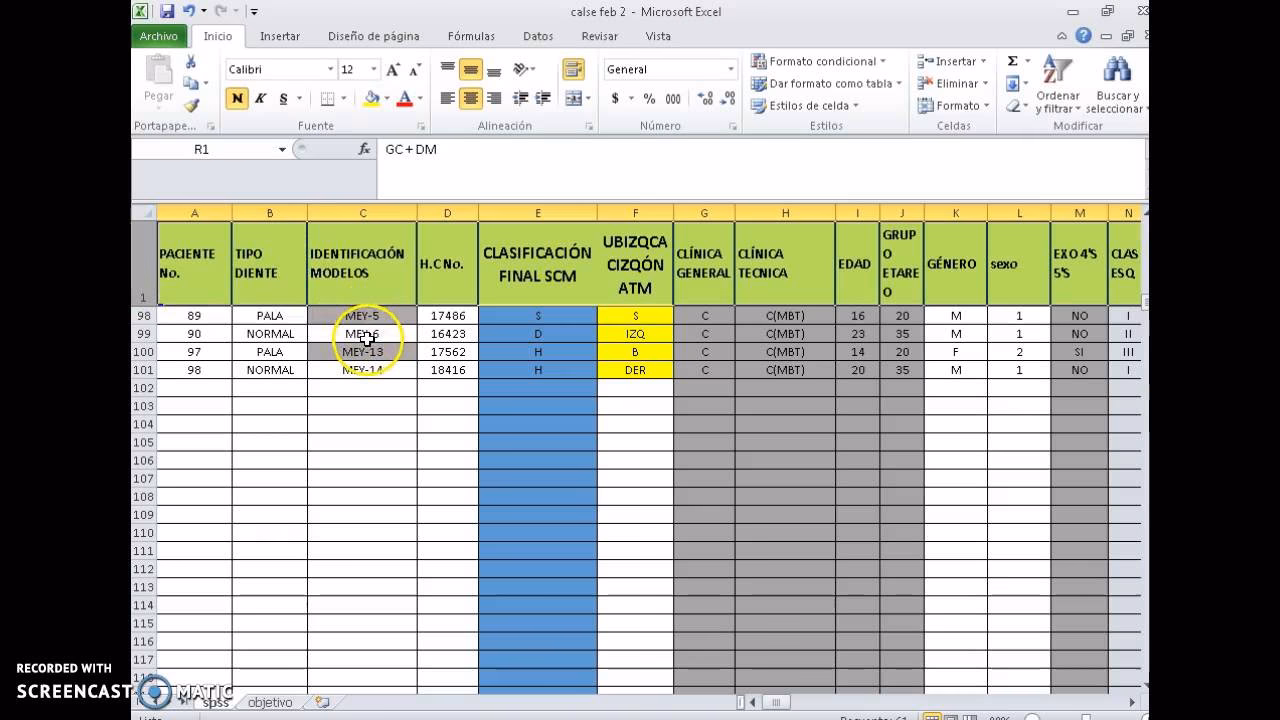
Task: Switch to the Datos tab
Action: (538, 36)
